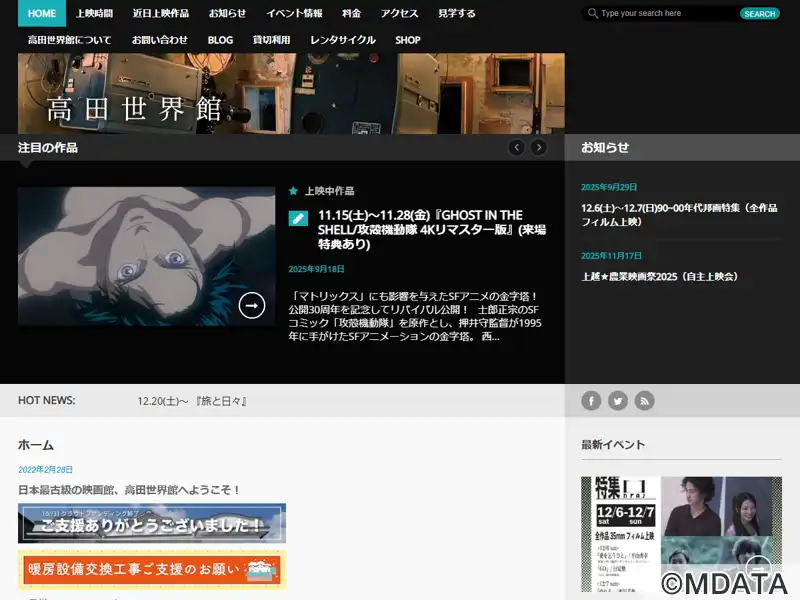Open the お問い合わせ menu item
Screen dimensions: 800x600
[x=160, y=40]
